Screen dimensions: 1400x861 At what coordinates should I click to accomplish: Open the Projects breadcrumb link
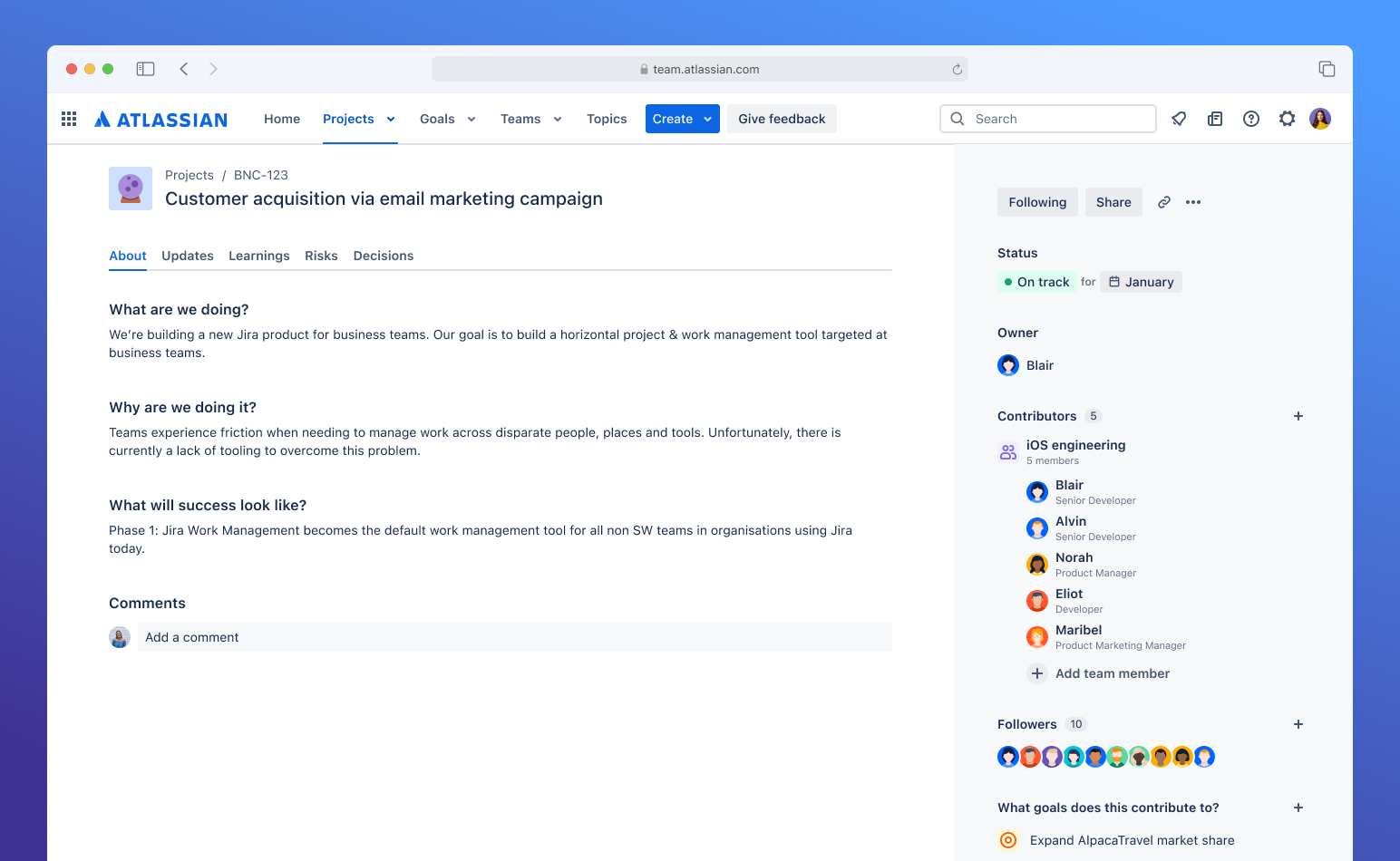(190, 175)
